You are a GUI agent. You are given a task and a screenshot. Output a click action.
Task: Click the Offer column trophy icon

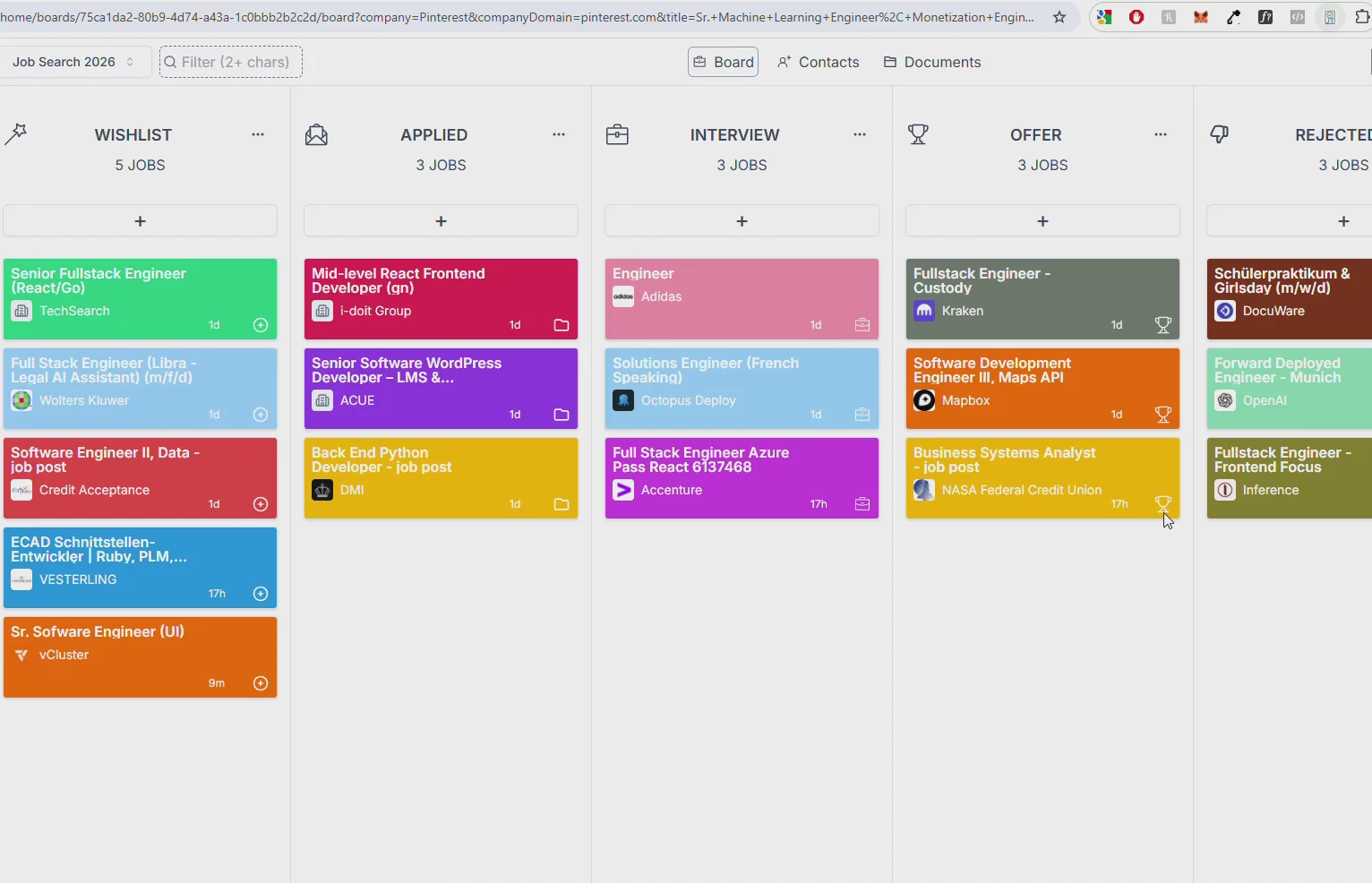click(x=918, y=134)
